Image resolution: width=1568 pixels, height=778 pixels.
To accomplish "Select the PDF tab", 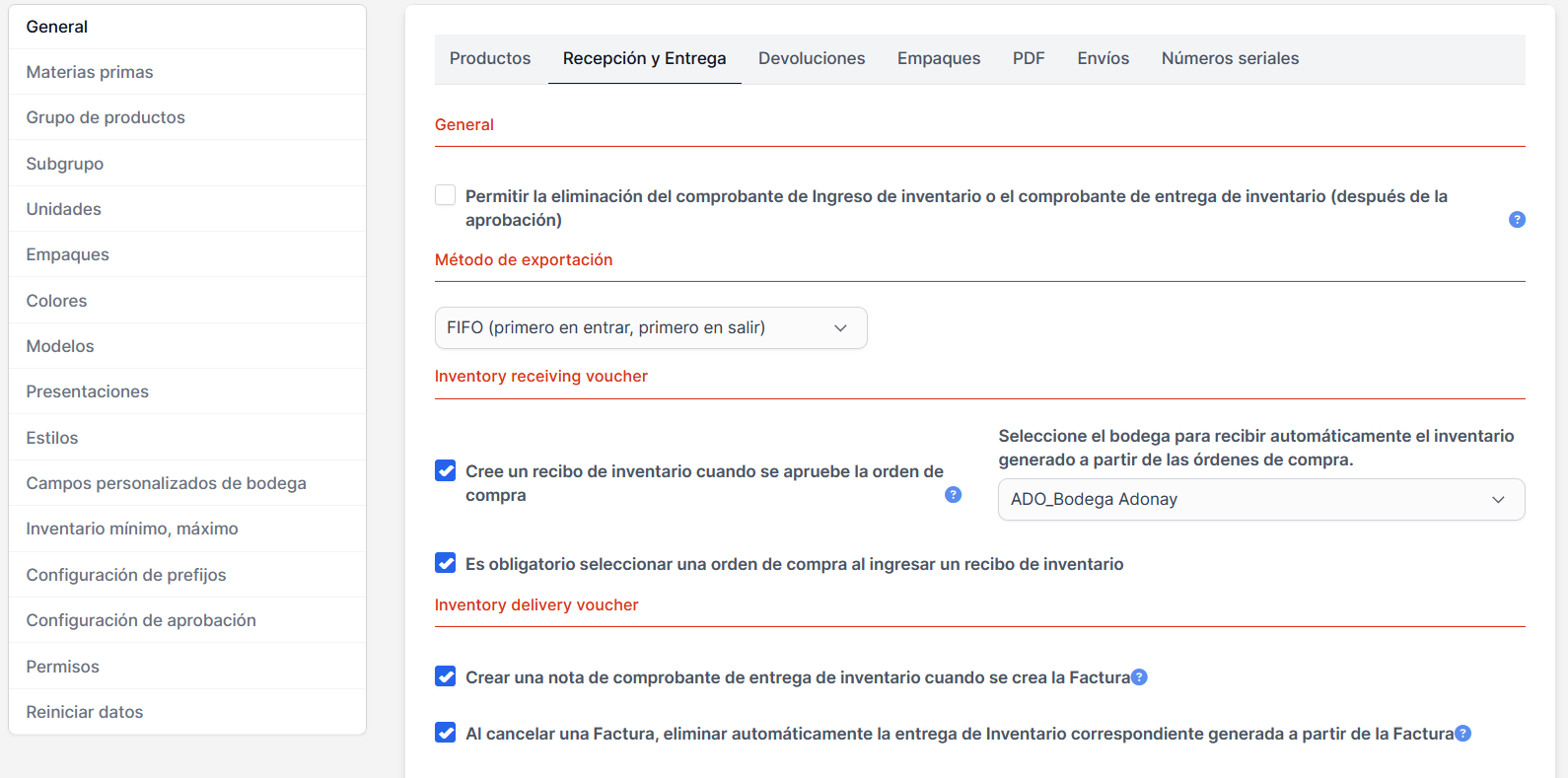I will [1029, 59].
